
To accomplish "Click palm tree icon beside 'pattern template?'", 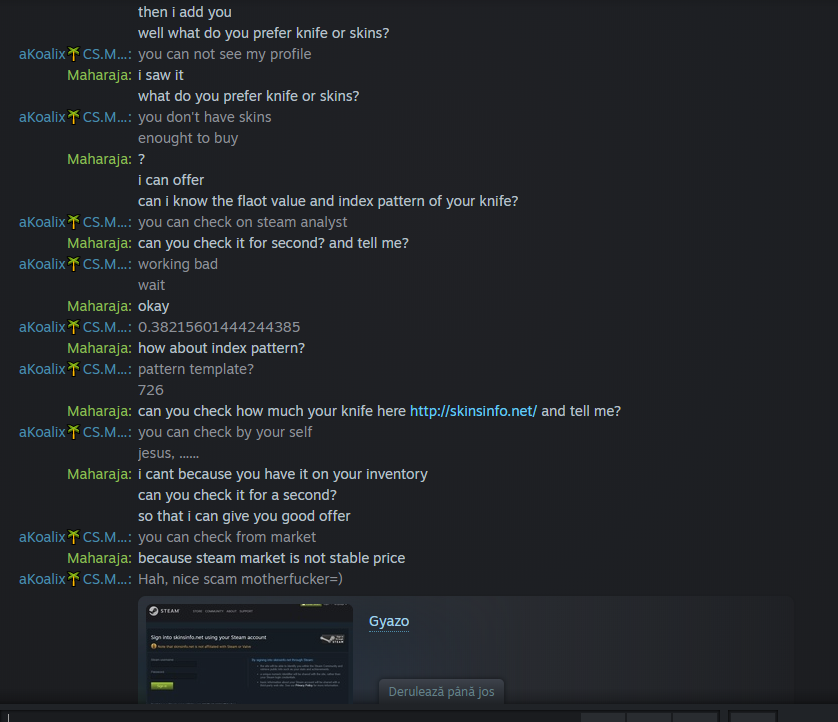I will point(73,369).
